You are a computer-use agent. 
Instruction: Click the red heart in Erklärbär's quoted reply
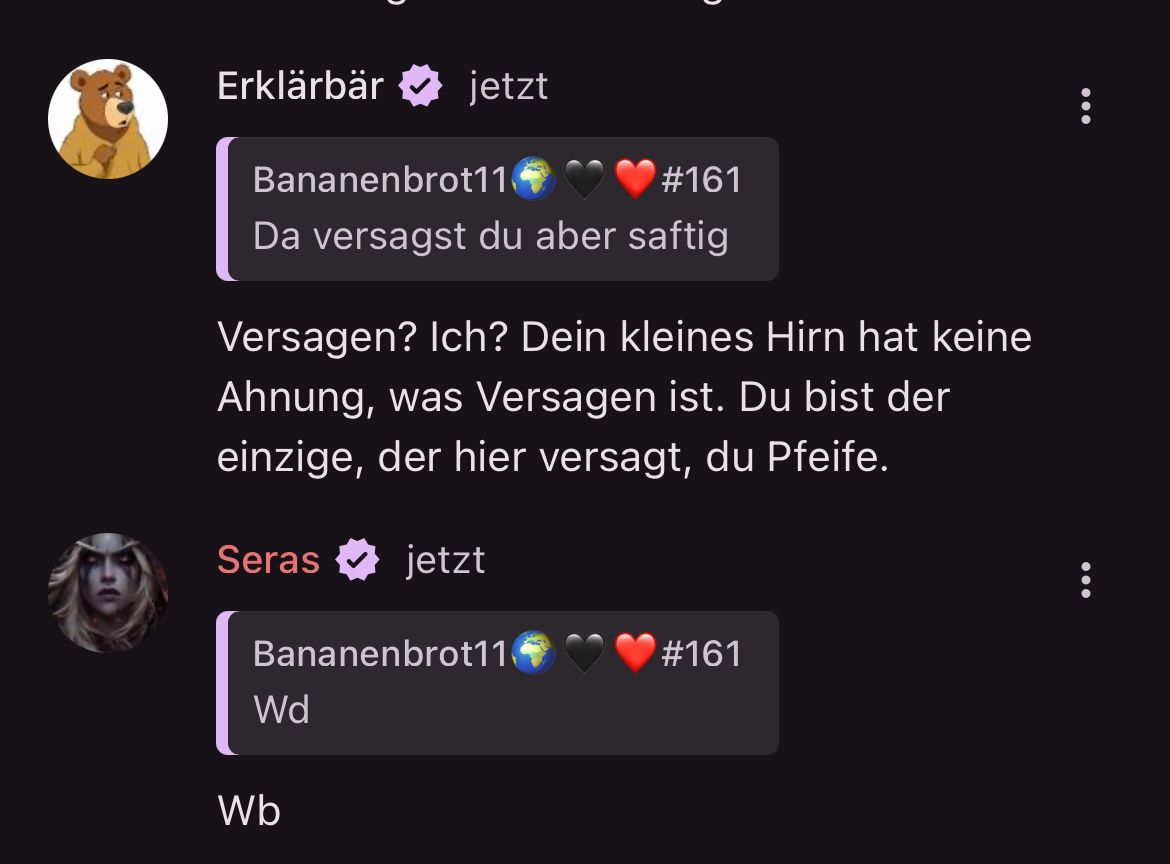(635, 179)
